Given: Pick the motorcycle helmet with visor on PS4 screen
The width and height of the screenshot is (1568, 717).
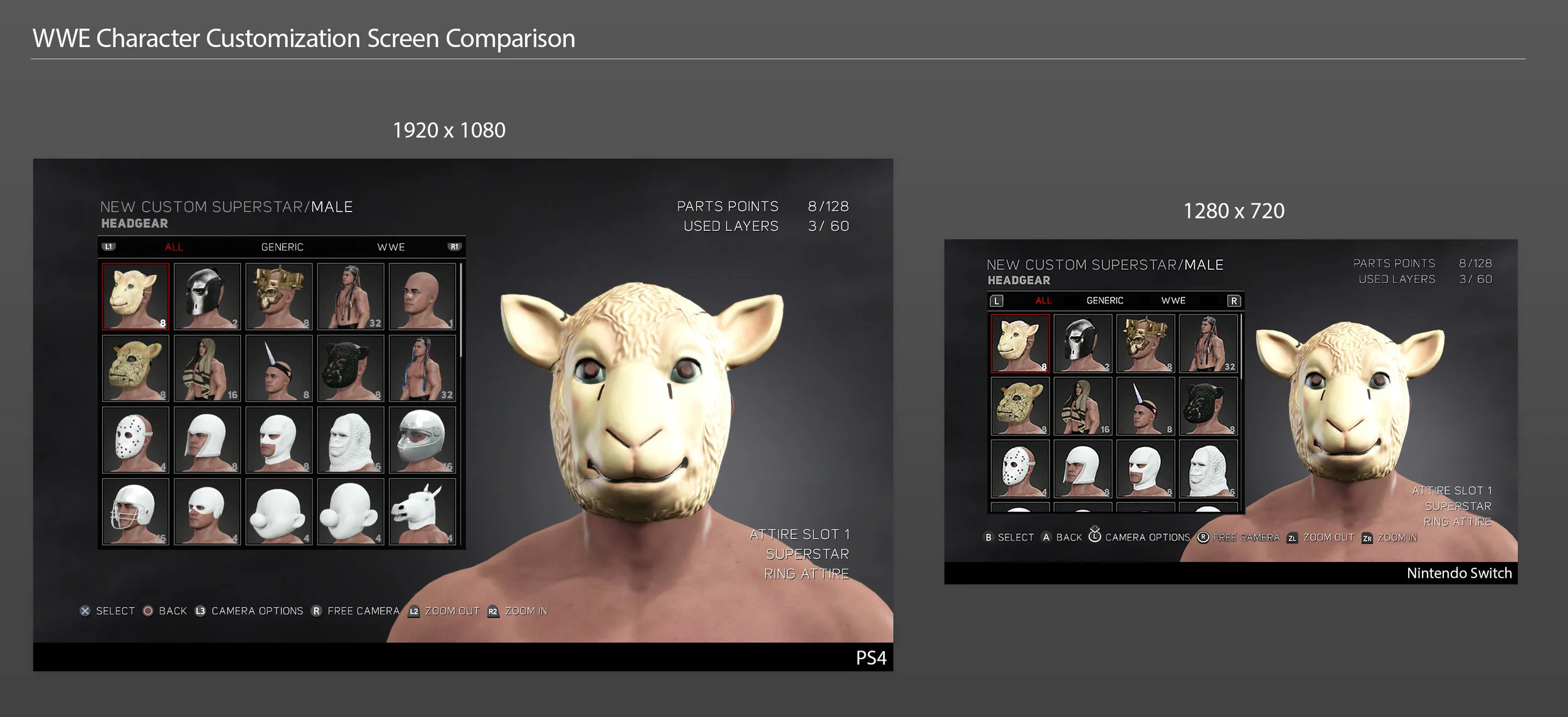Looking at the screenshot, I should coord(422,440).
